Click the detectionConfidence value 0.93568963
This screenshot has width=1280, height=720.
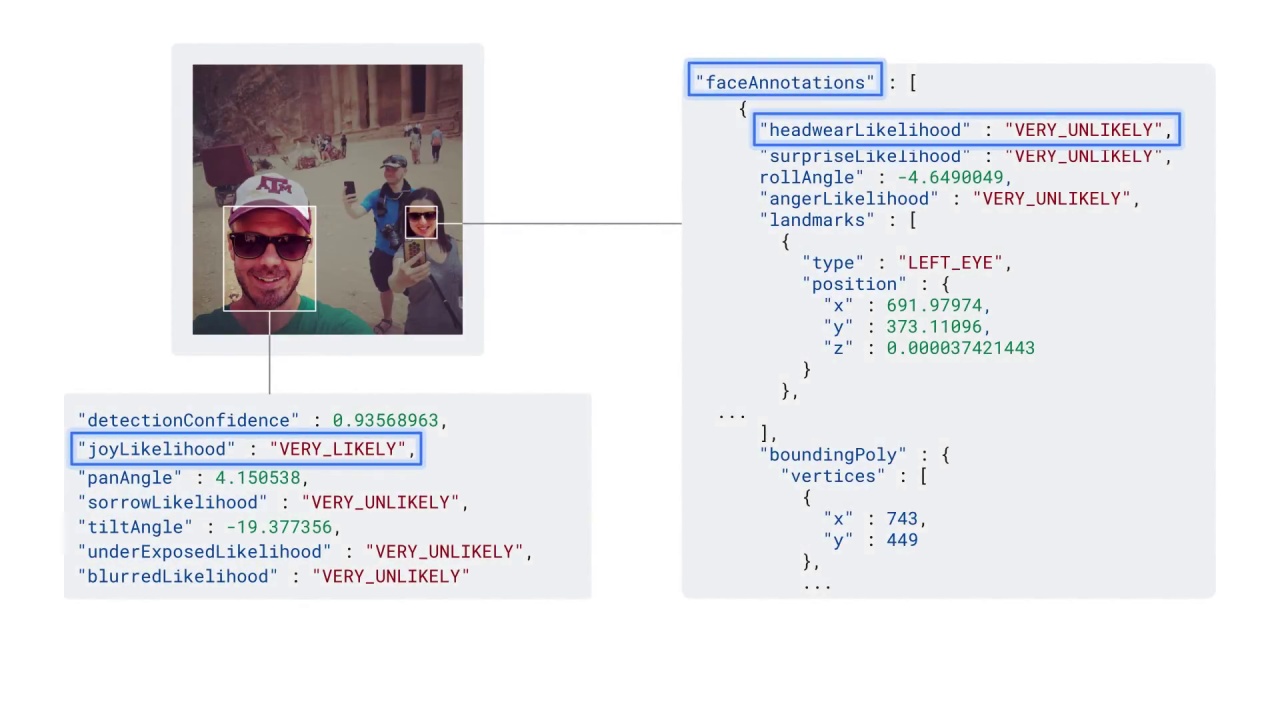(385, 420)
